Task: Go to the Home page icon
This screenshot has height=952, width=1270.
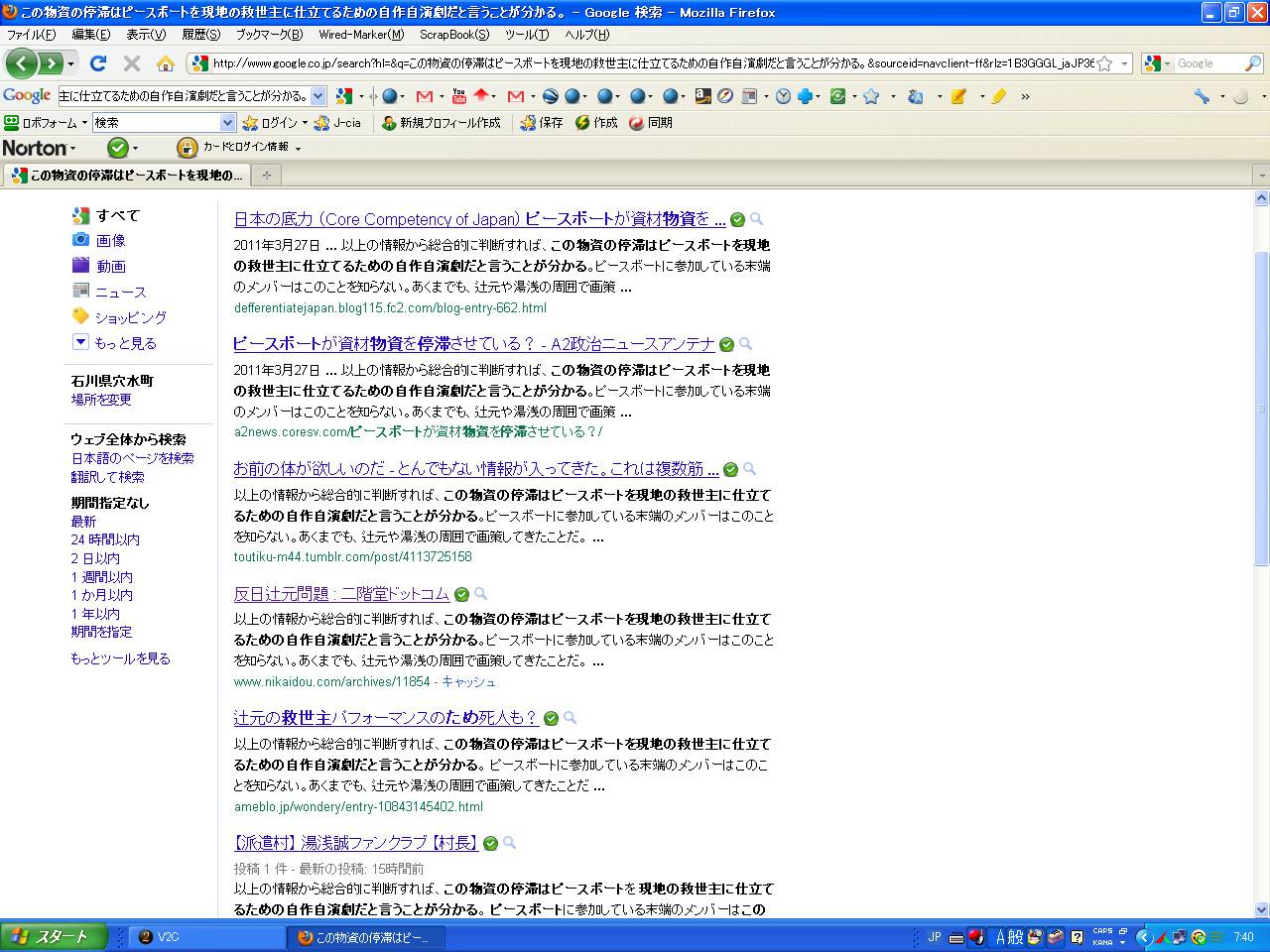Action: click(166, 63)
